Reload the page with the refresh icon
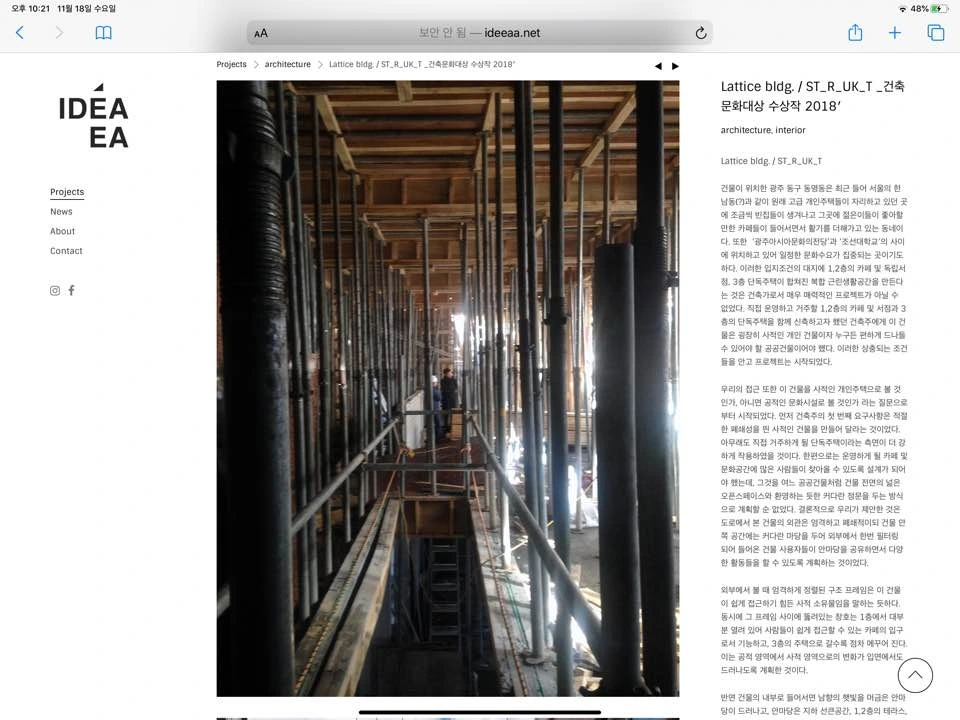Screen dimensions: 960x720 tap(701, 33)
